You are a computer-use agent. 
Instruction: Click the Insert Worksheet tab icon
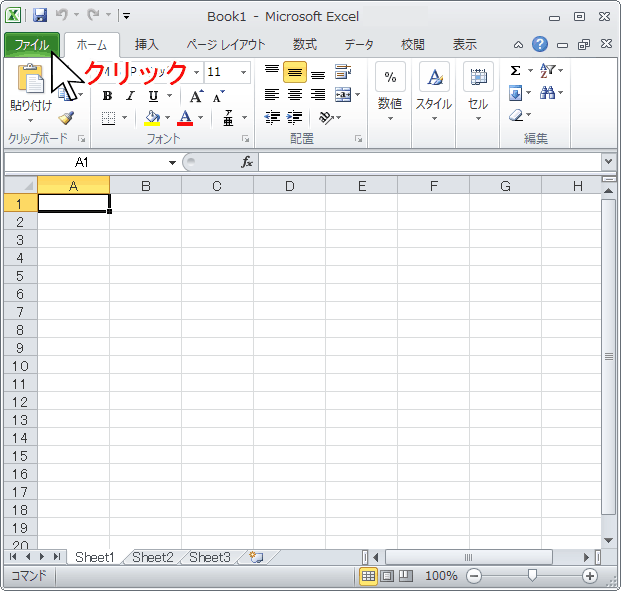click(x=256, y=557)
